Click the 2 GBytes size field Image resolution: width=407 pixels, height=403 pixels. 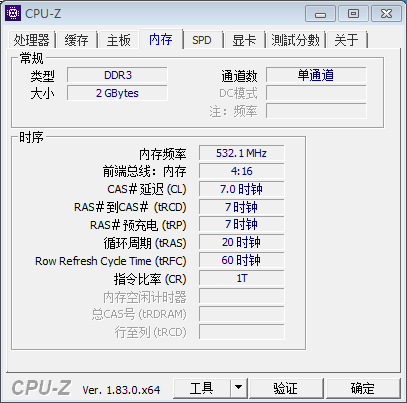point(117,93)
